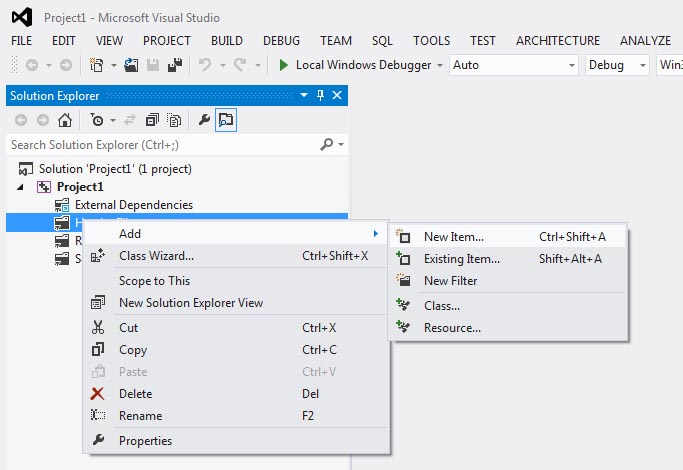Open the Redo history dropdown arrow
Screen dimensions: 683x470
(x=257, y=66)
